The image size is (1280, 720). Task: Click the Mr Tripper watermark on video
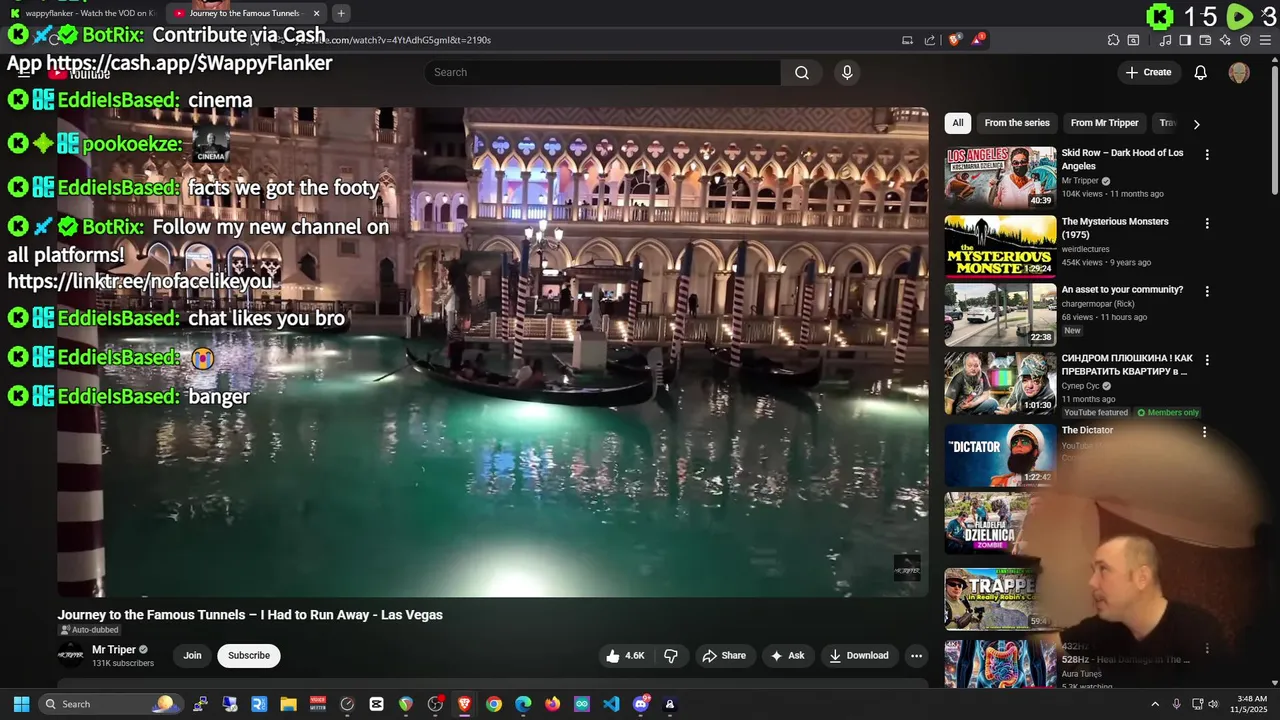[x=907, y=568]
